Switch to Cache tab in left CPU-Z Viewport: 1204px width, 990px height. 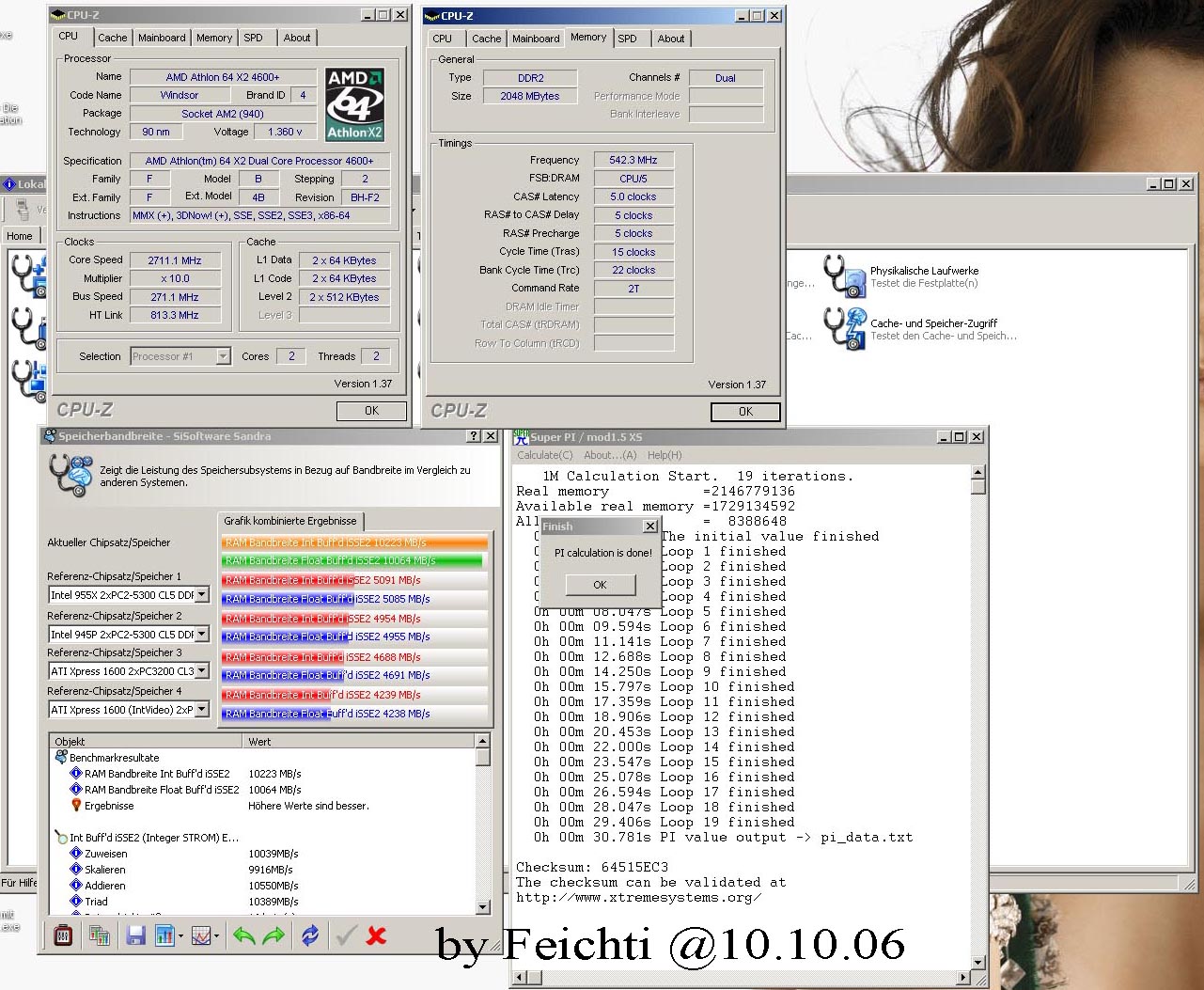tap(113, 38)
